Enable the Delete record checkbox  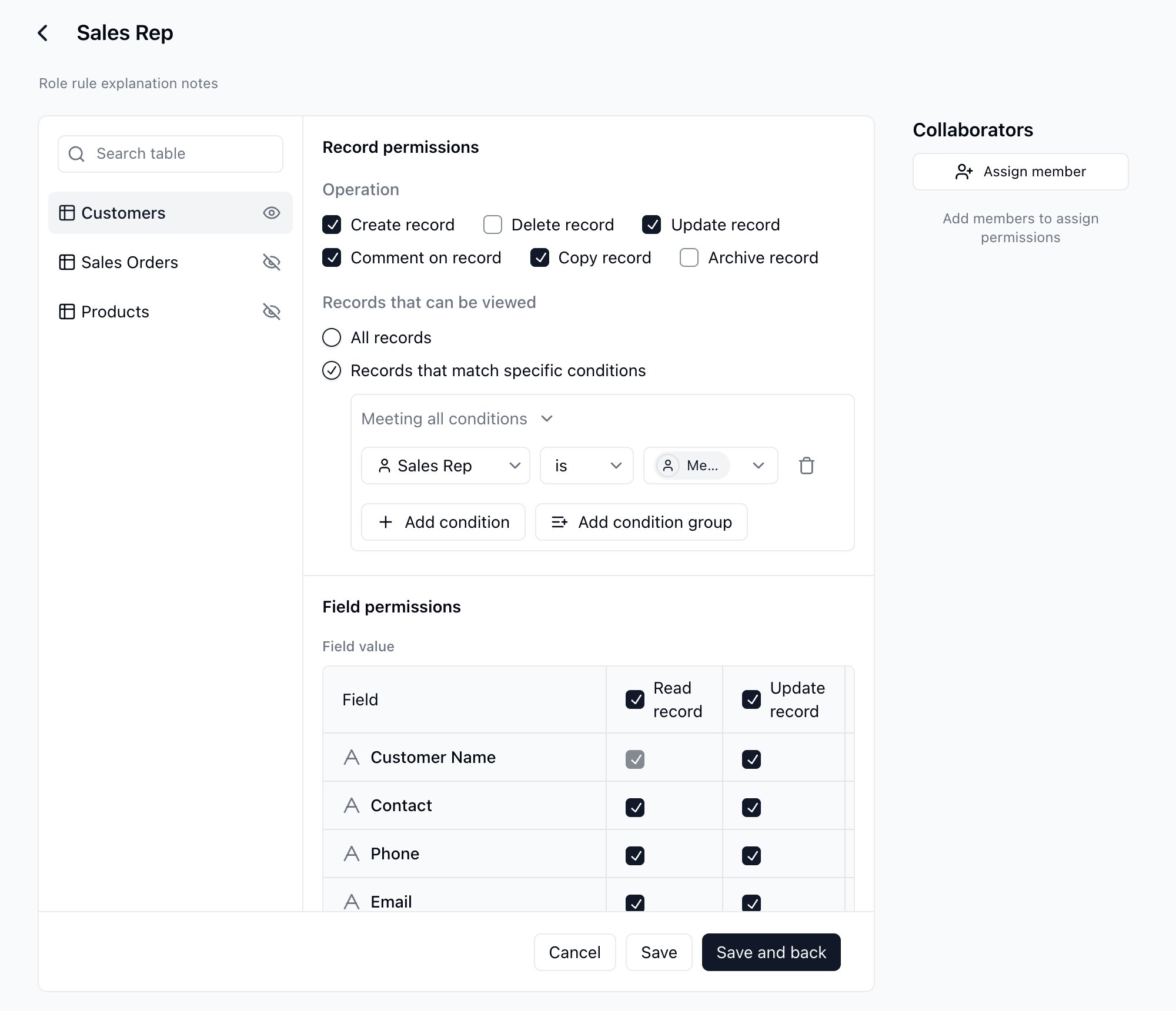[x=493, y=225]
